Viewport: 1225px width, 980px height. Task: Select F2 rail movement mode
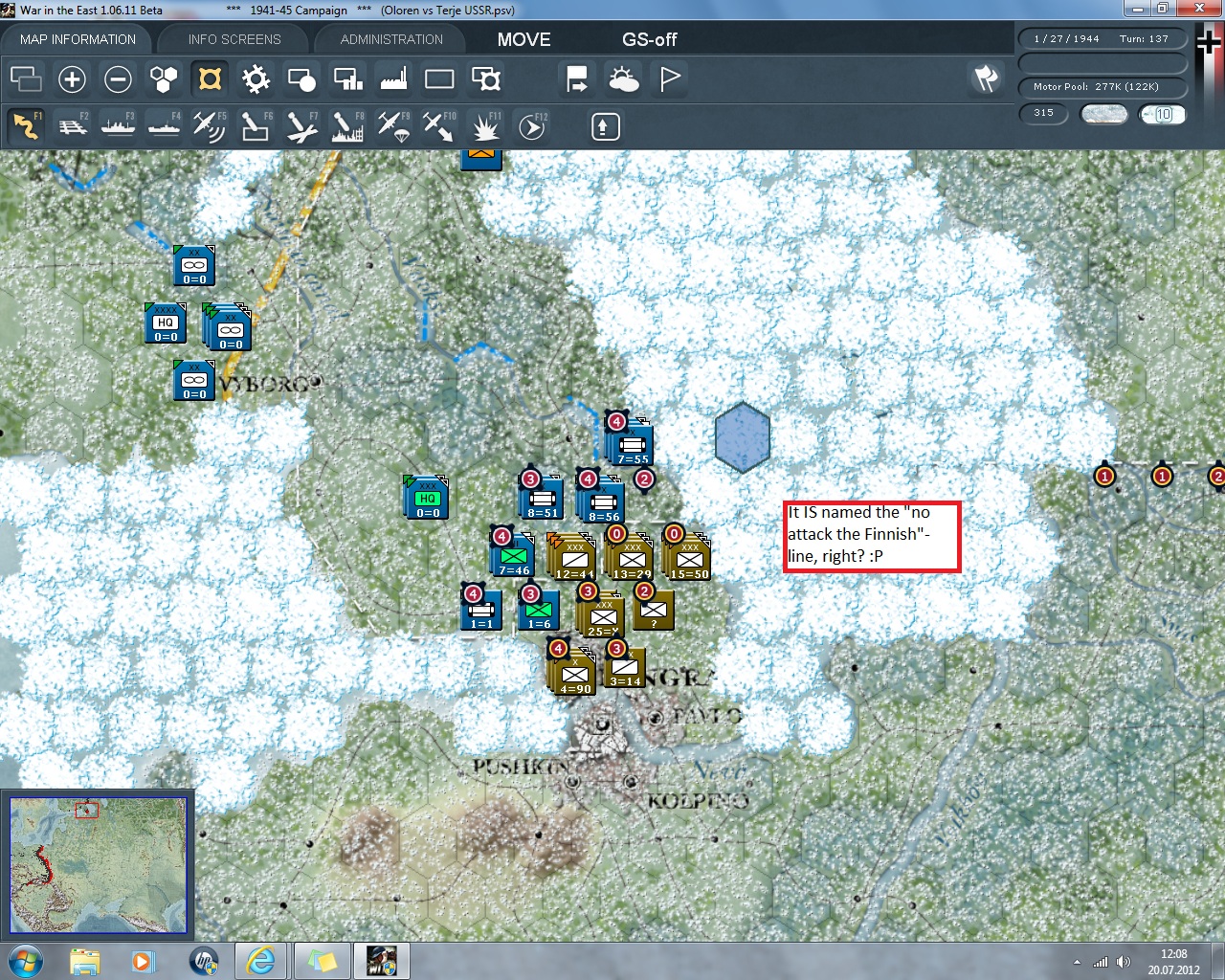pos(72,126)
